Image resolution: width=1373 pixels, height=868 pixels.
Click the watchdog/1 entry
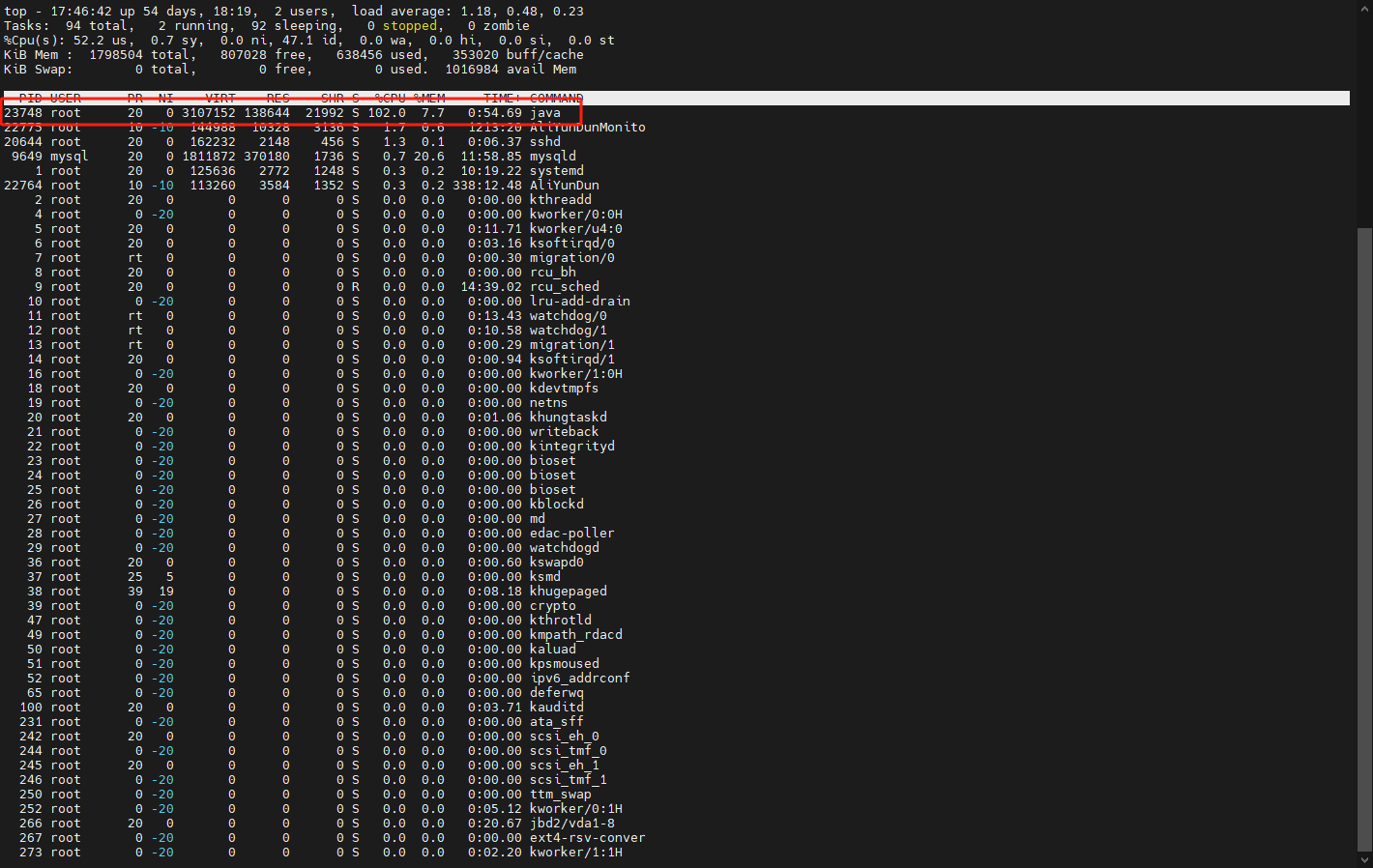click(569, 331)
